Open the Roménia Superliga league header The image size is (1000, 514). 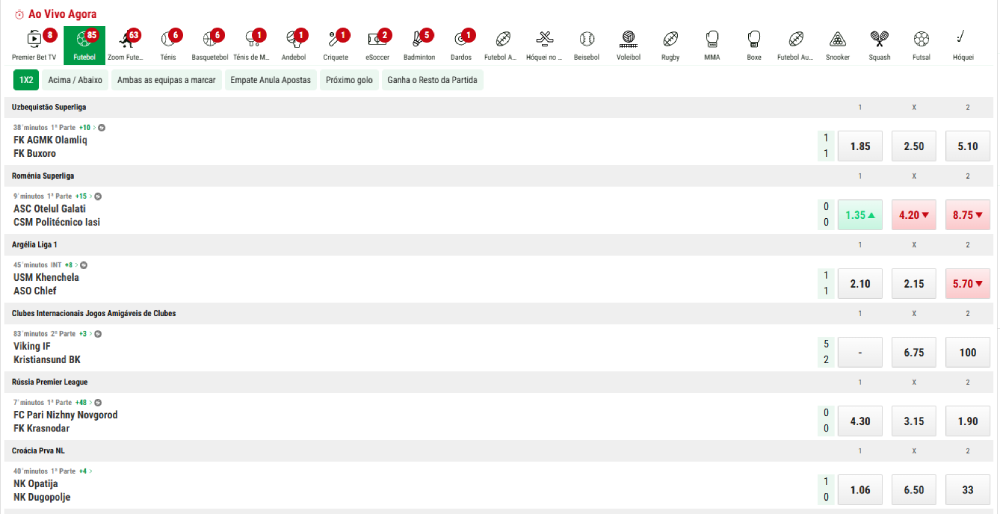point(499,175)
